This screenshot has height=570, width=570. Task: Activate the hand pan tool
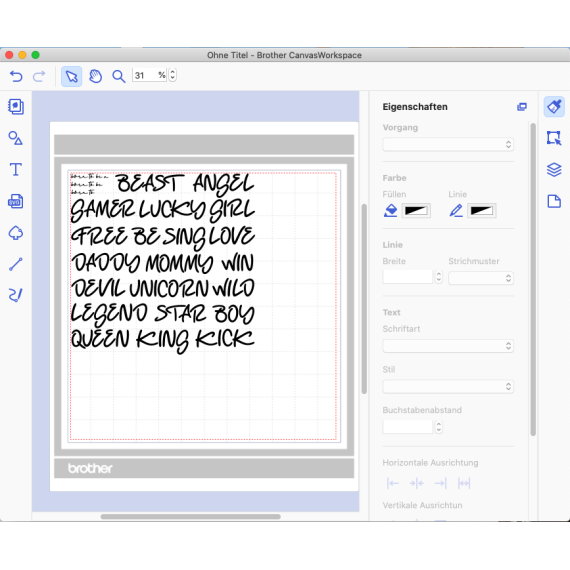(x=96, y=76)
